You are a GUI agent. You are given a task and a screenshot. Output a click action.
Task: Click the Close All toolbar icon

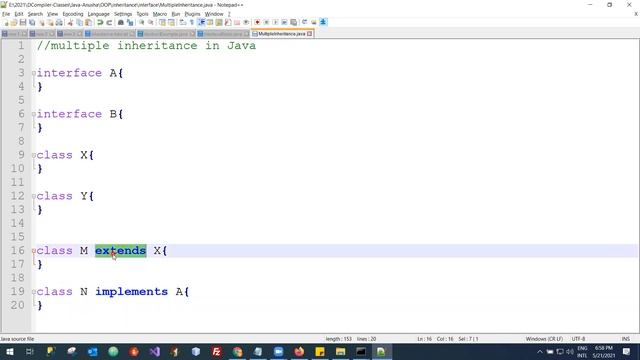point(50,22)
